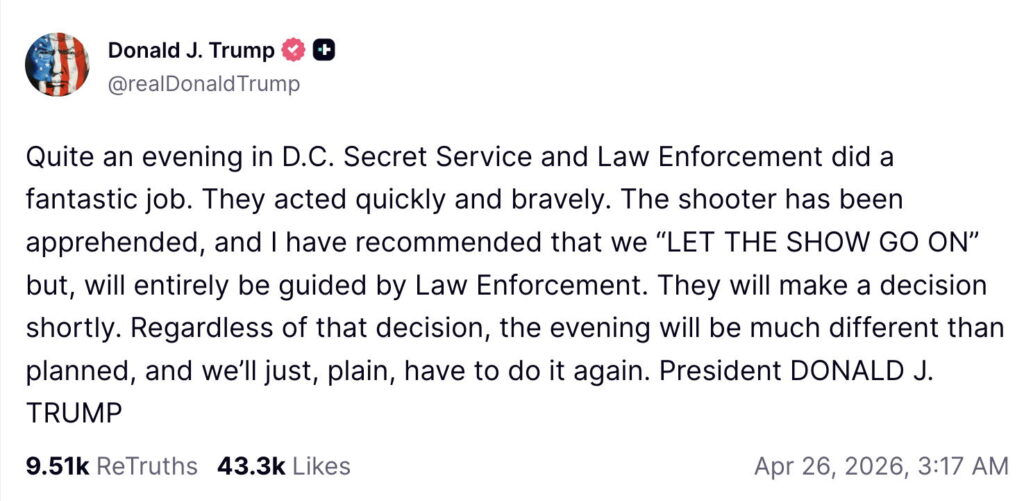This screenshot has height=501, width=1024.
Task: Open the Donald J. Trump display name
Action: point(190,49)
